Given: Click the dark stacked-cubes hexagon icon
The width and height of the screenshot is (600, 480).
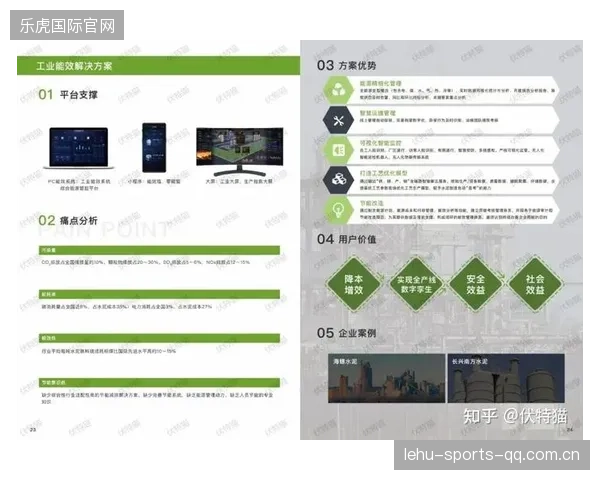Looking at the screenshot, I should point(338,180).
